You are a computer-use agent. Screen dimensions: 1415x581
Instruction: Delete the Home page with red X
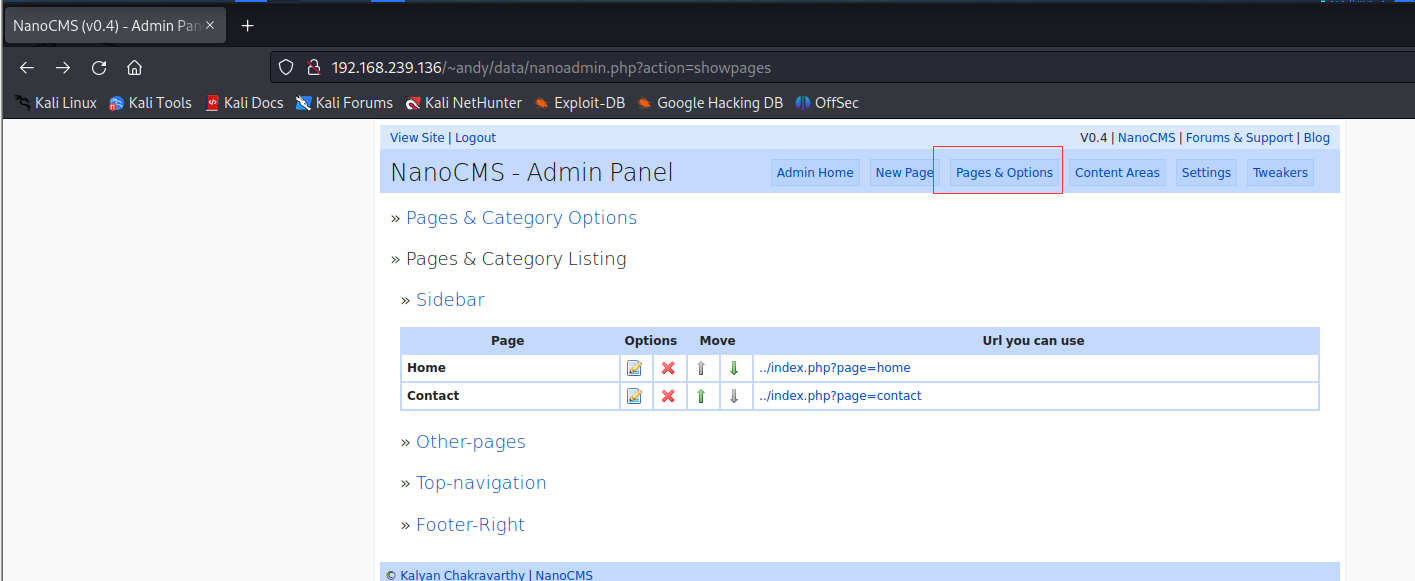(x=668, y=368)
